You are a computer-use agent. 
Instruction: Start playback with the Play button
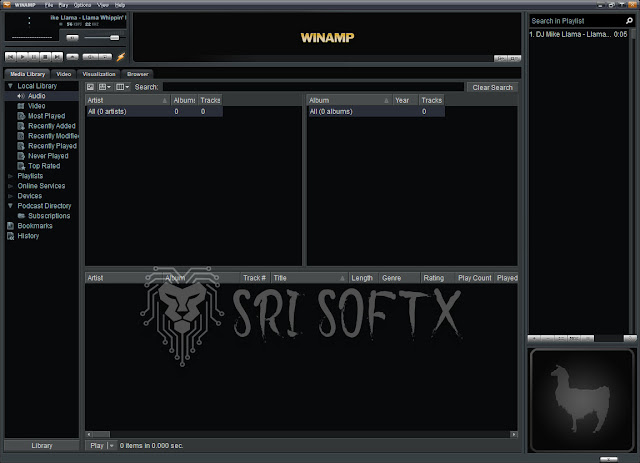(x=22, y=57)
